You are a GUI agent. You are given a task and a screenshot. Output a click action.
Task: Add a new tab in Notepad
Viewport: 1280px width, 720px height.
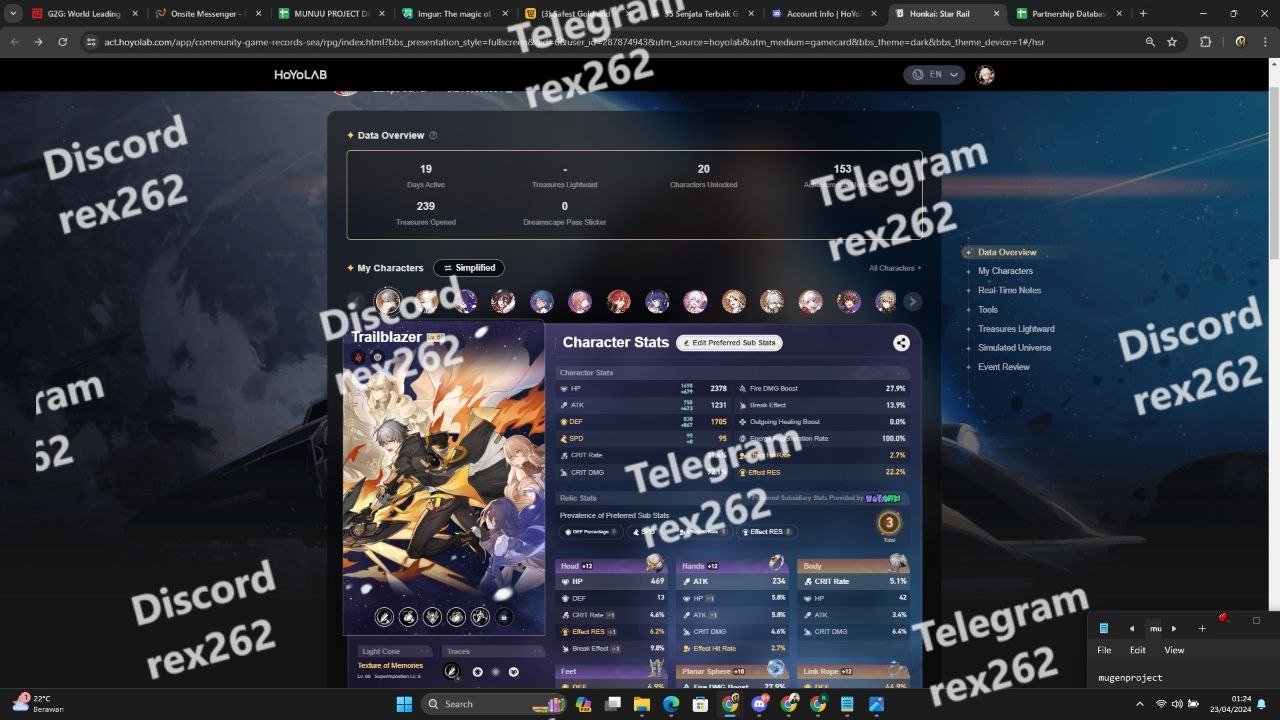[1202, 628]
